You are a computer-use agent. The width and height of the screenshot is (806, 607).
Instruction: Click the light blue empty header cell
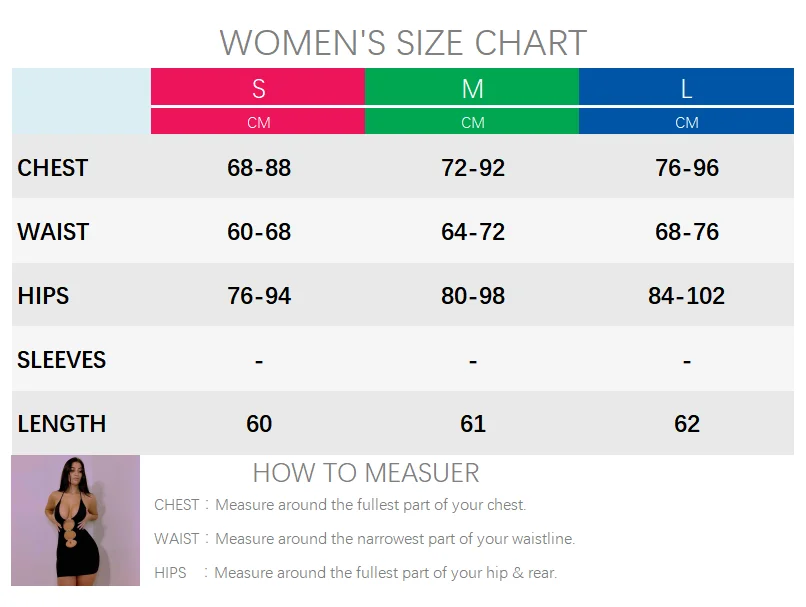(x=81, y=101)
